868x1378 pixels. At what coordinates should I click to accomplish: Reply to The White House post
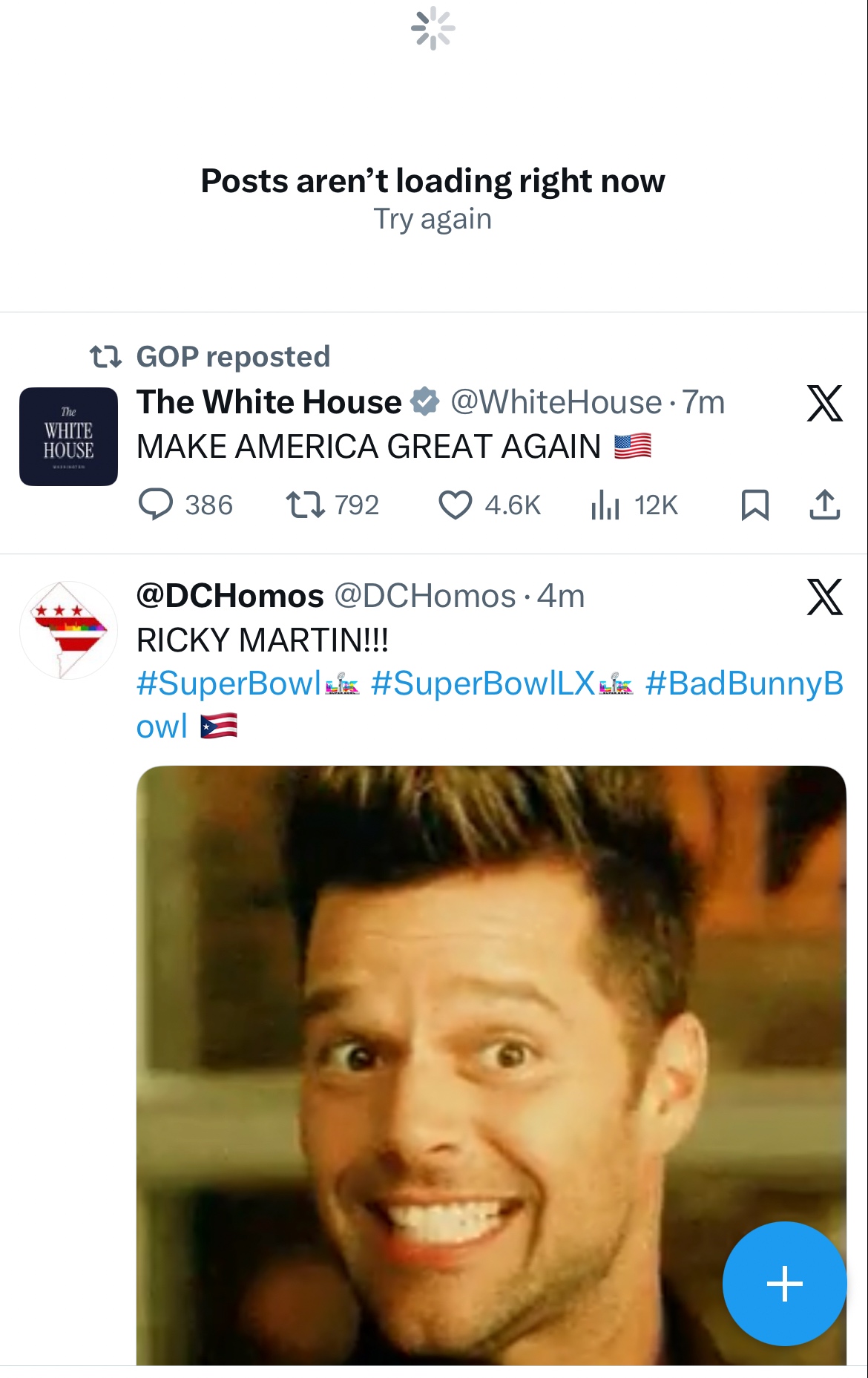(157, 505)
